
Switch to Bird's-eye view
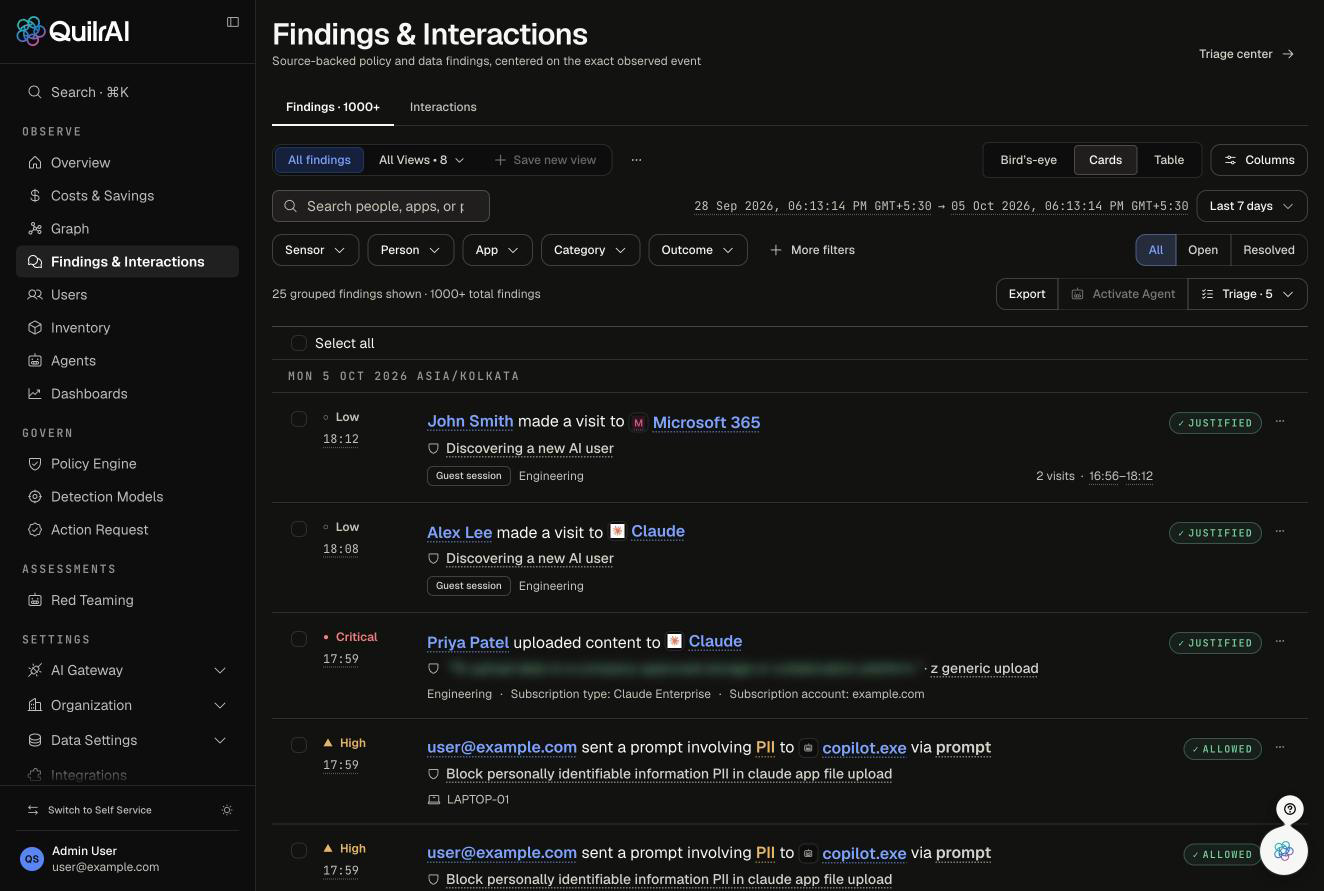point(1028,160)
